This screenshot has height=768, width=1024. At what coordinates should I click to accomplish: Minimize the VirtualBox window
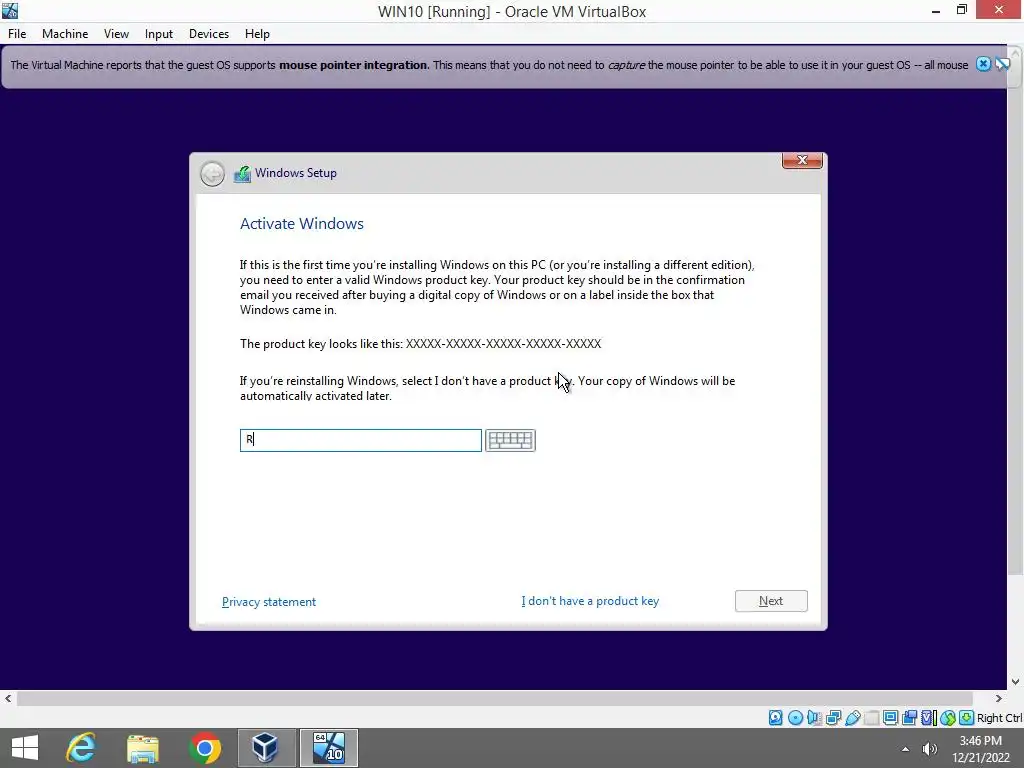936,10
